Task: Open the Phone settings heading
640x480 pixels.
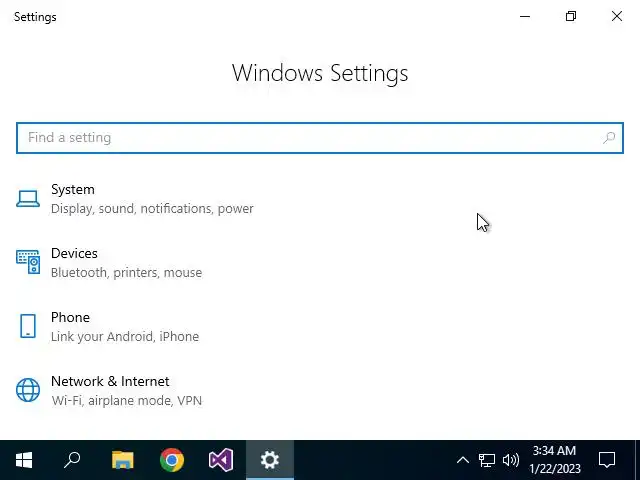Action: pos(70,318)
